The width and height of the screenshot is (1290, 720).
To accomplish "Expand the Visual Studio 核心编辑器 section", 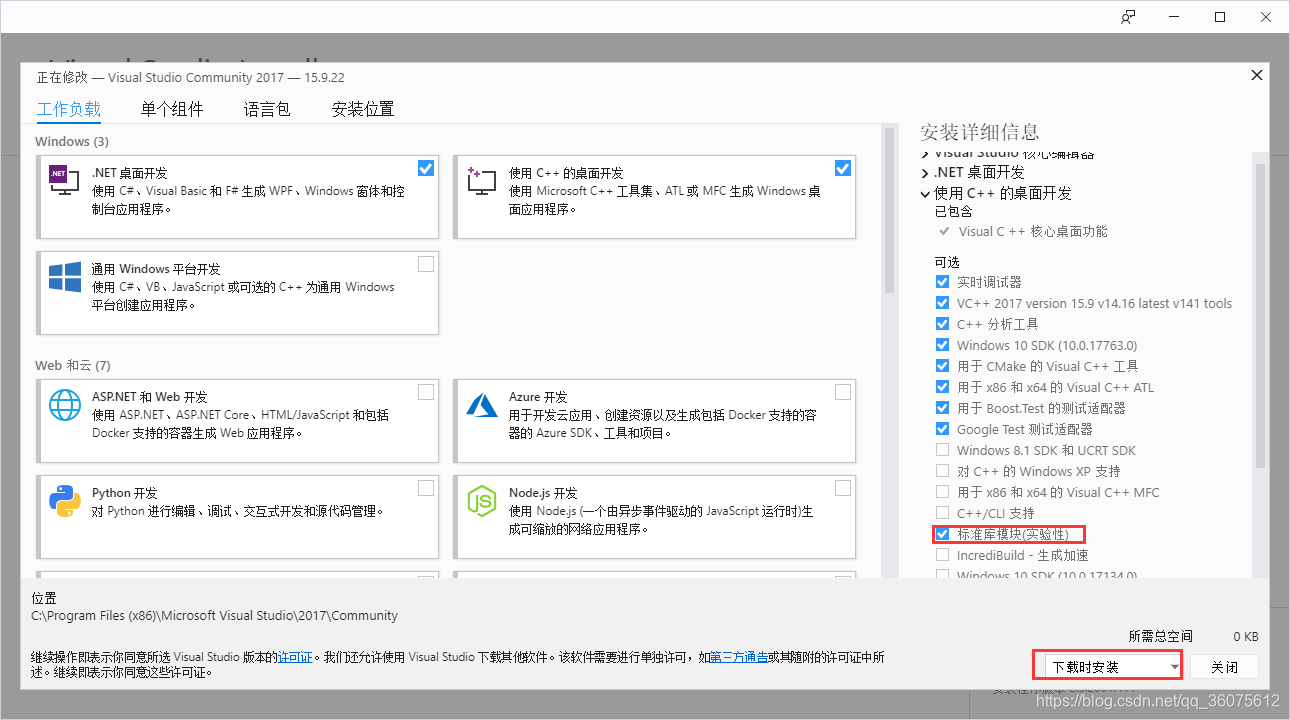I will 925,154.
